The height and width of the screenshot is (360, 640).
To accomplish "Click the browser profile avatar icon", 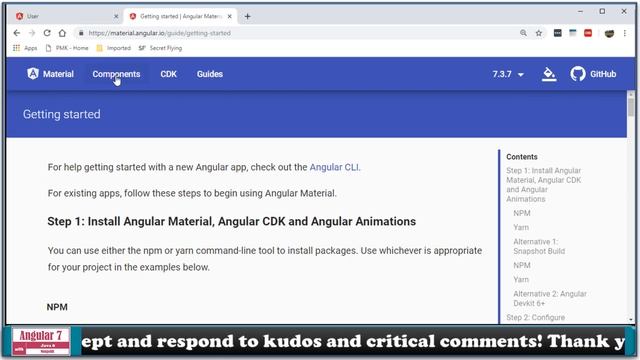I will point(609,33).
